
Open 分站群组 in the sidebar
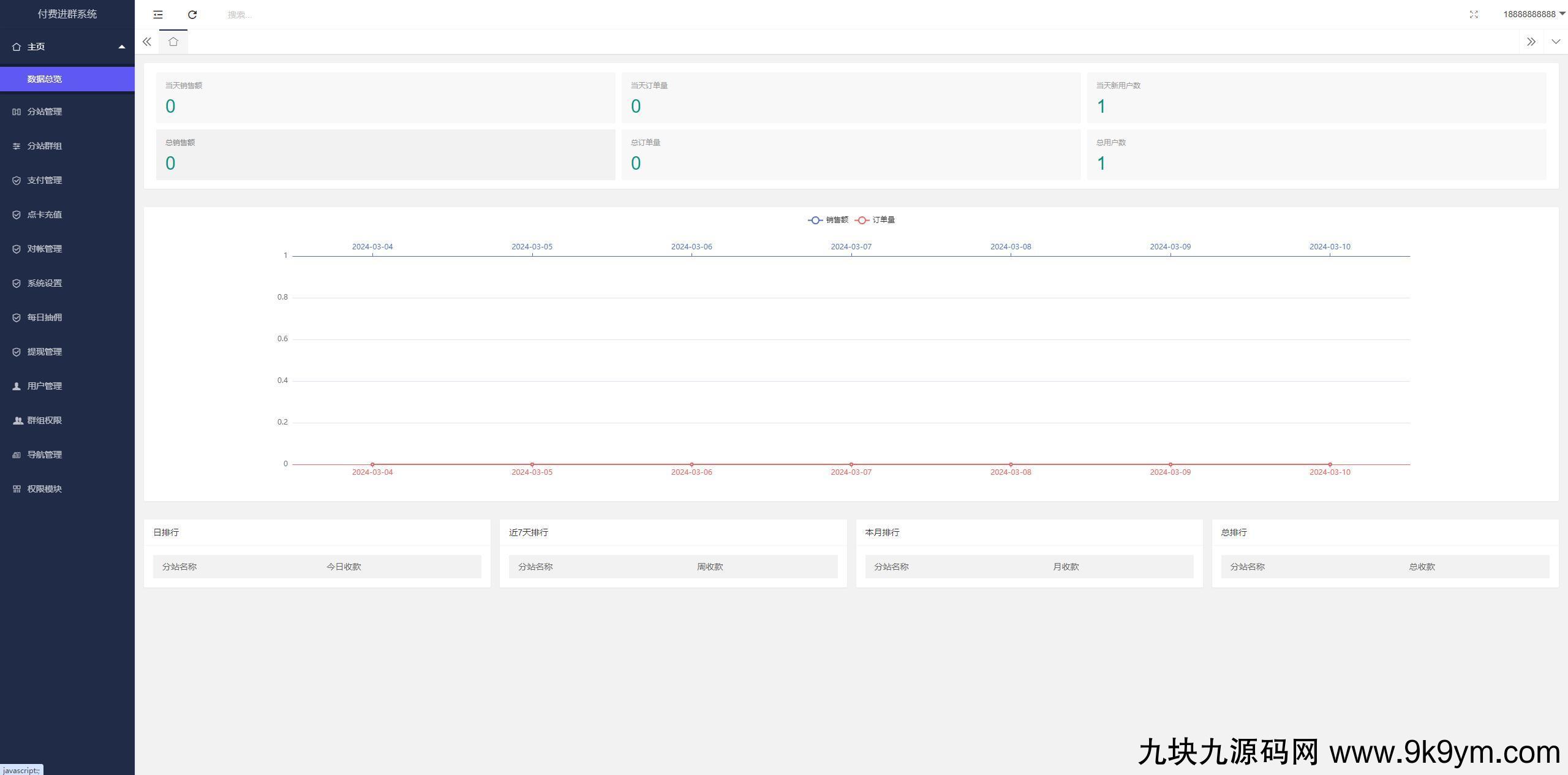(x=67, y=146)
